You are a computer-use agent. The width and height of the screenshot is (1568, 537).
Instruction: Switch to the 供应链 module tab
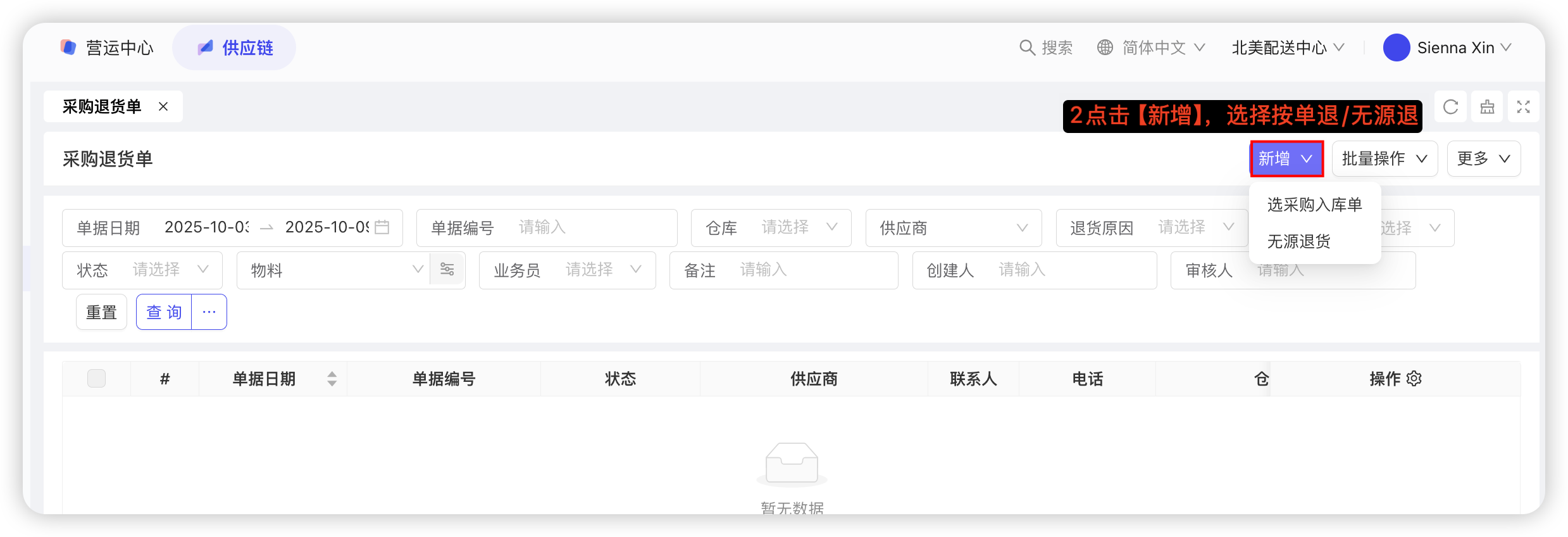235,47
